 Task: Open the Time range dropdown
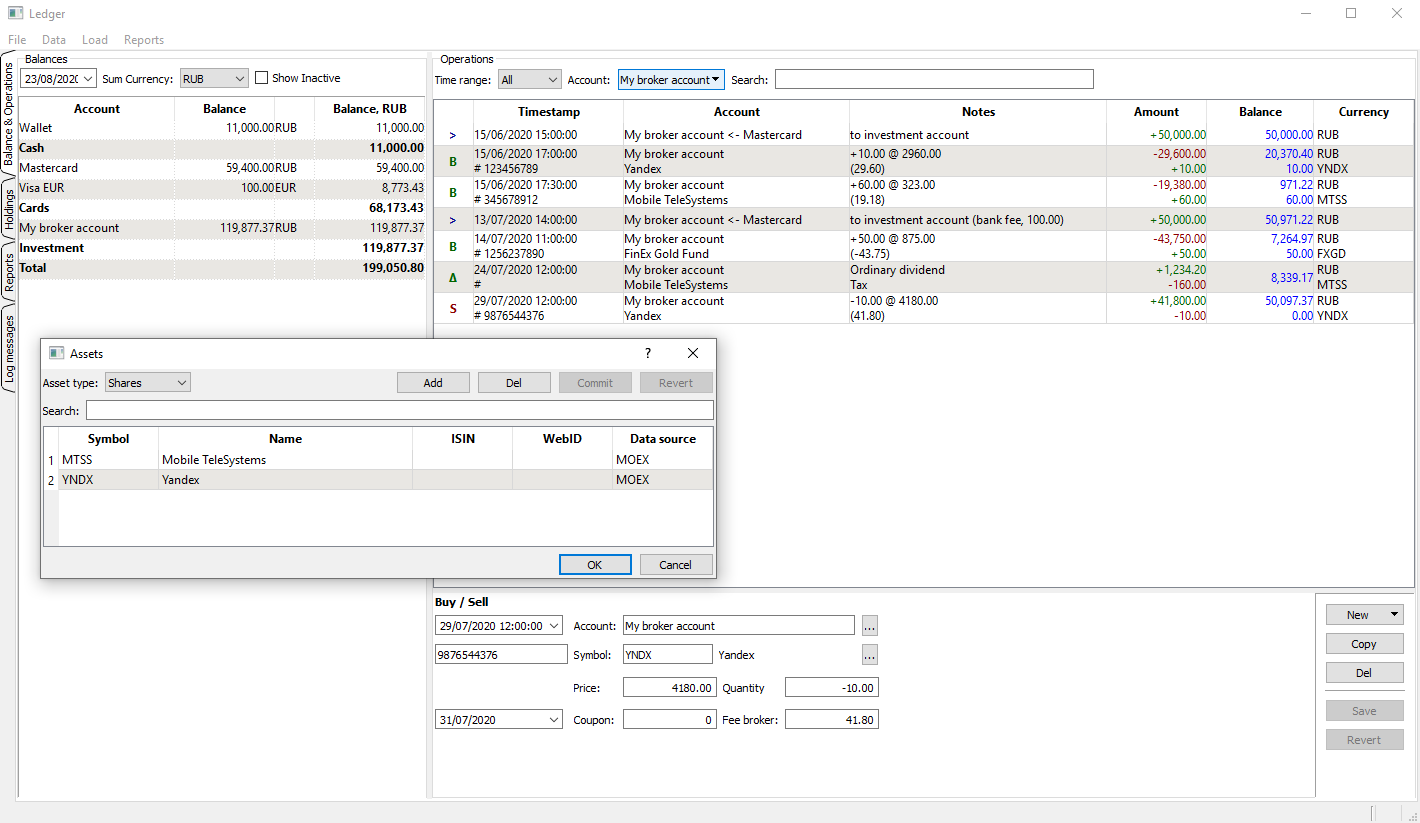pyautogui.click(x=529, y=80)
